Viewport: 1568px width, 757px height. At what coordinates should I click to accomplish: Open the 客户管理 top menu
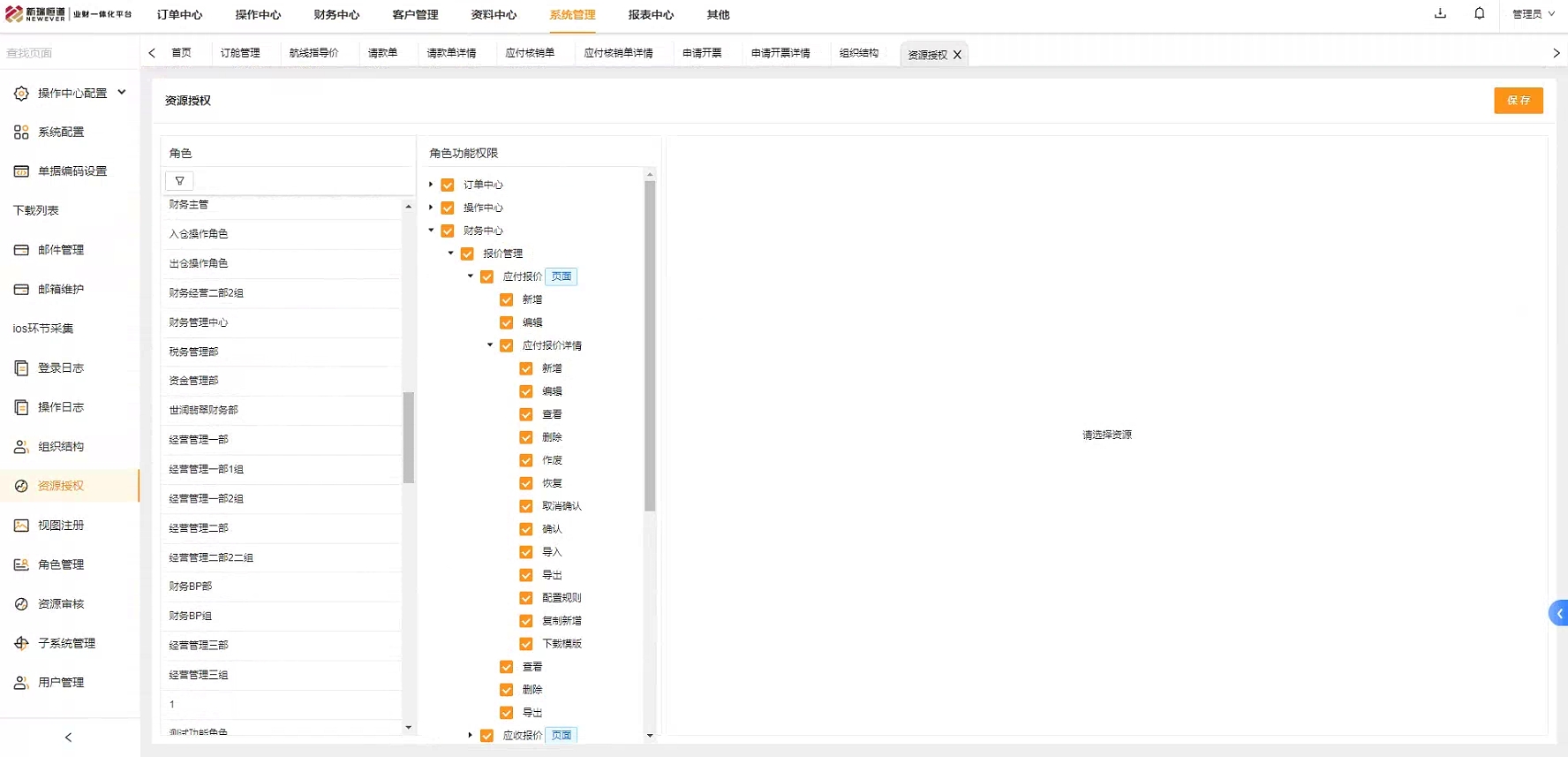(415, 15)
